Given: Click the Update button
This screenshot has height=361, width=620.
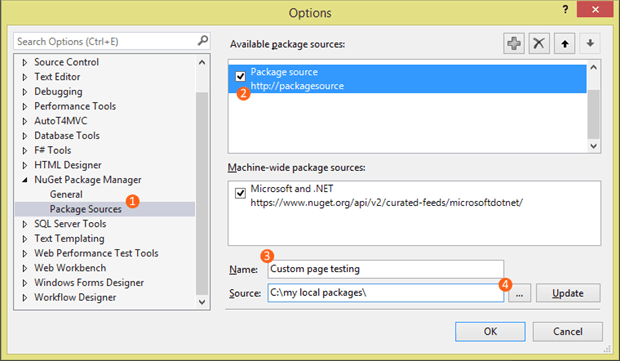Looking at the screenshot, I should click(568, 293).
